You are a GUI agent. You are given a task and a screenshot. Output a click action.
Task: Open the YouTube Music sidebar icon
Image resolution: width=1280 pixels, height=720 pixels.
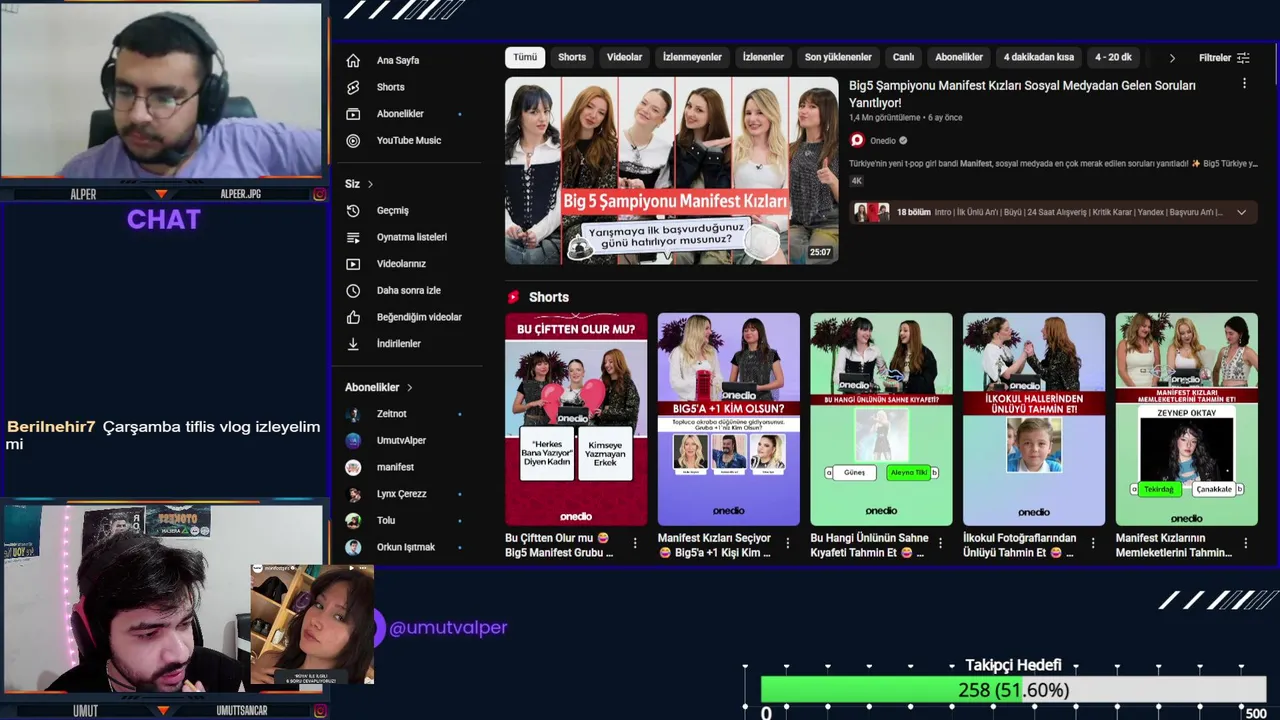pyautogui.click(x=353, y=141)
